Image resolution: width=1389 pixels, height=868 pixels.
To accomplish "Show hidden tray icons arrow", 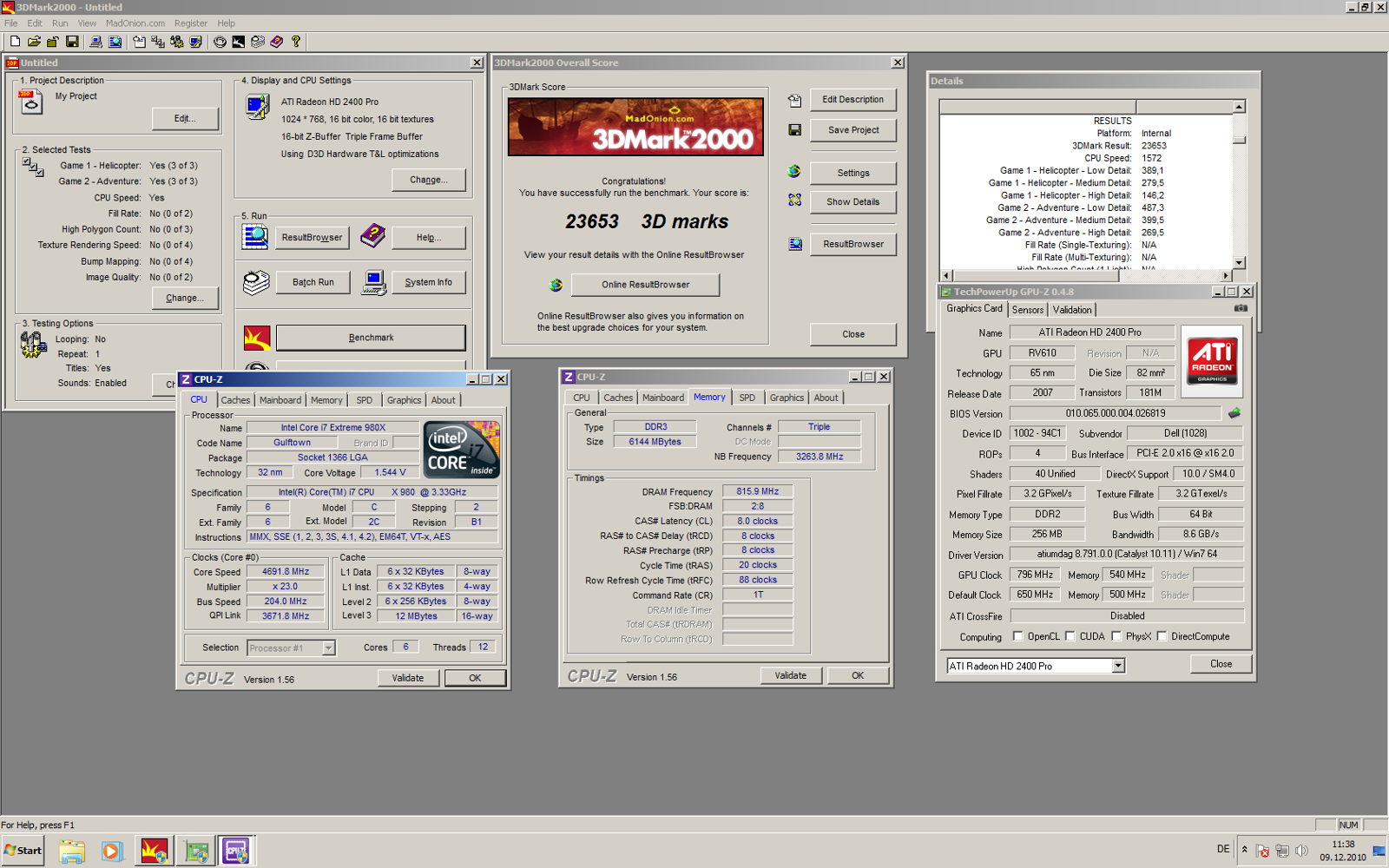I will (1244, 850).
